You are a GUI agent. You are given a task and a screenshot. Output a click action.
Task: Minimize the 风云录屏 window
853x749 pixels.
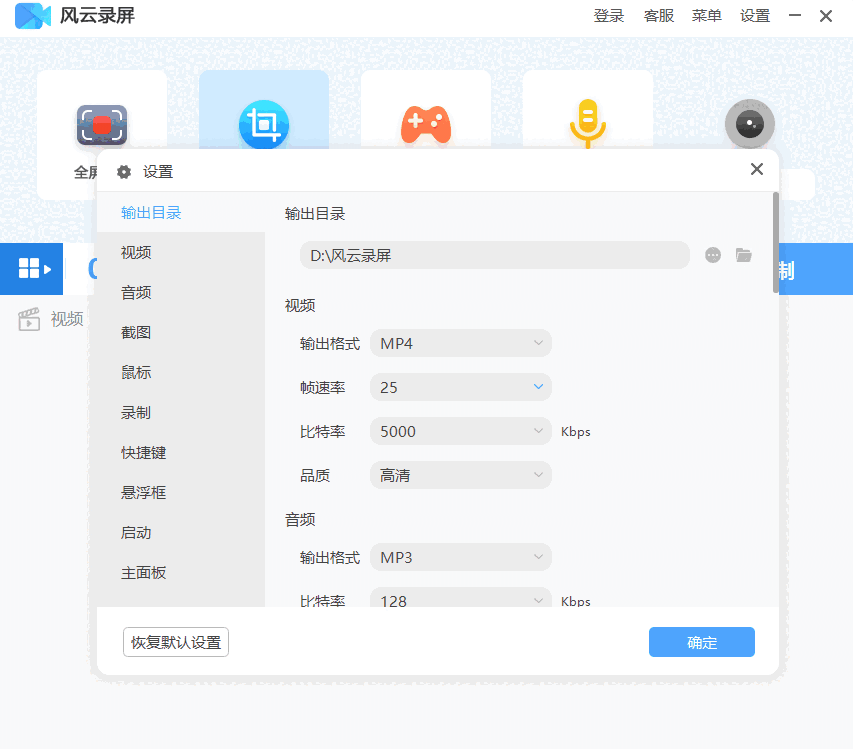(x=795, y=15)
